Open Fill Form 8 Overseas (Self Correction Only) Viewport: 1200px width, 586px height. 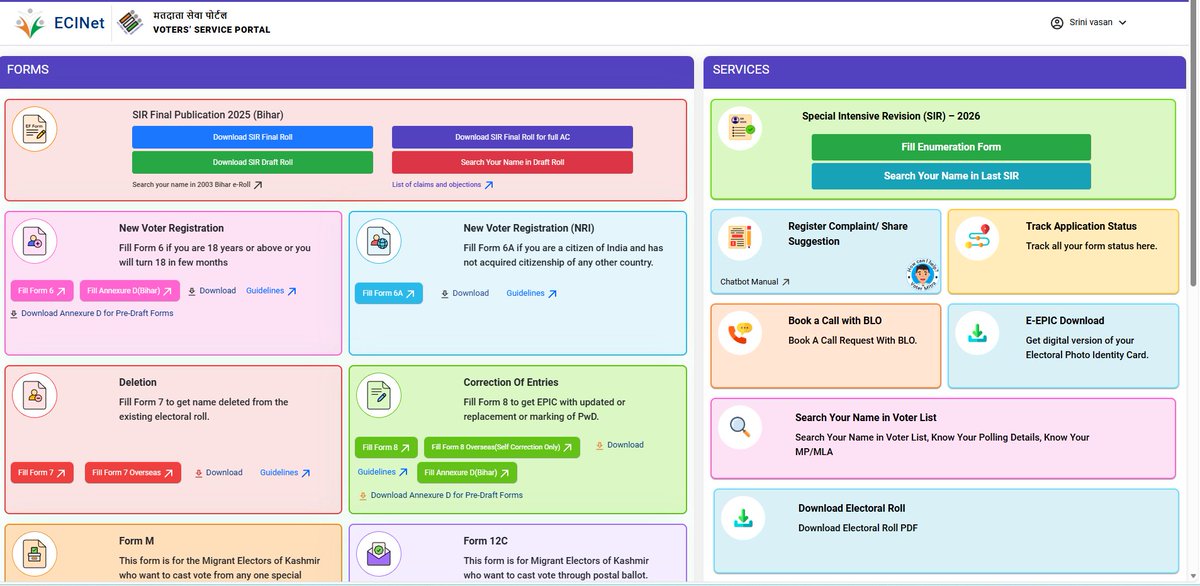502,448
